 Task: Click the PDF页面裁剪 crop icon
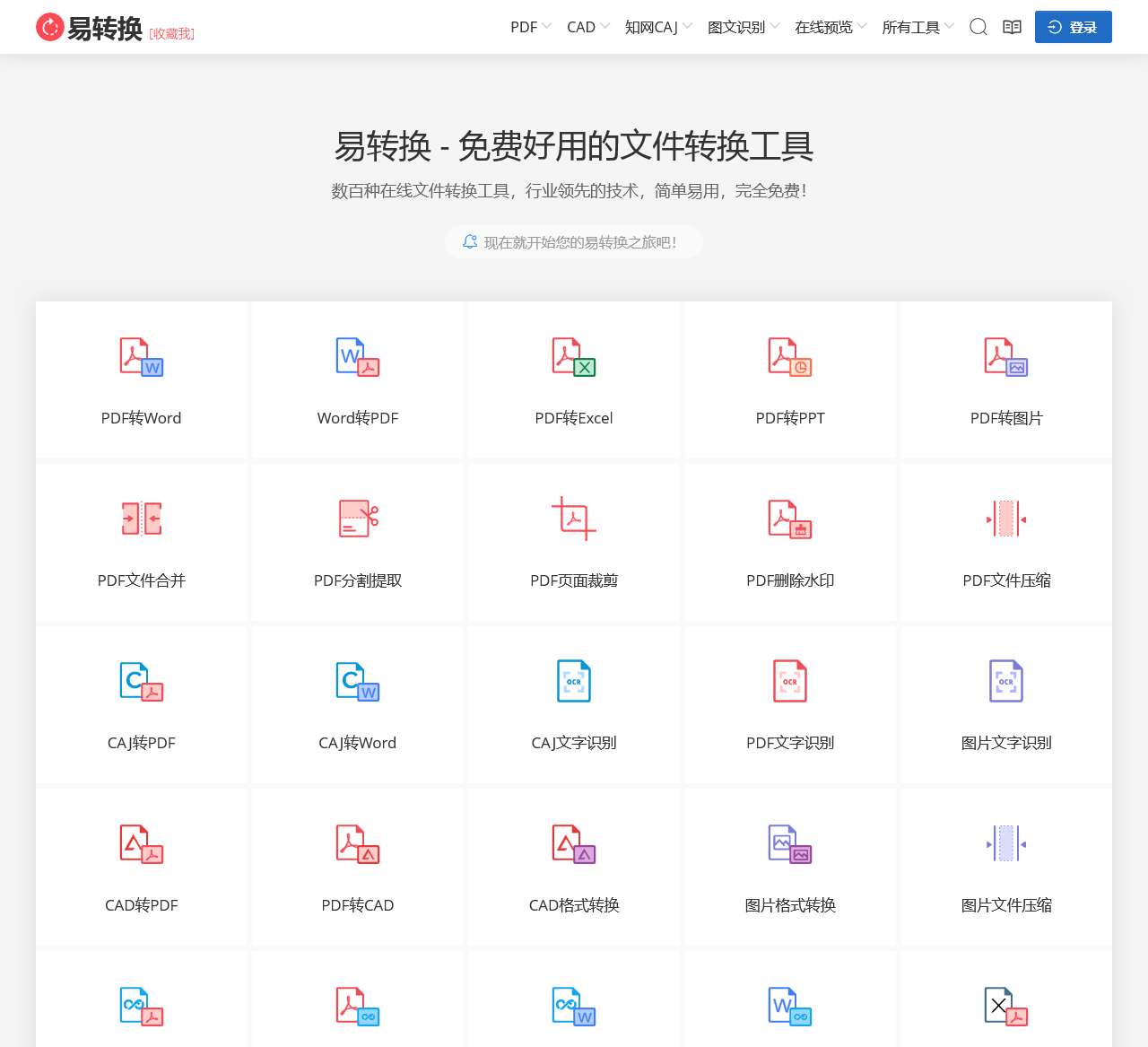tap(574, 519)
